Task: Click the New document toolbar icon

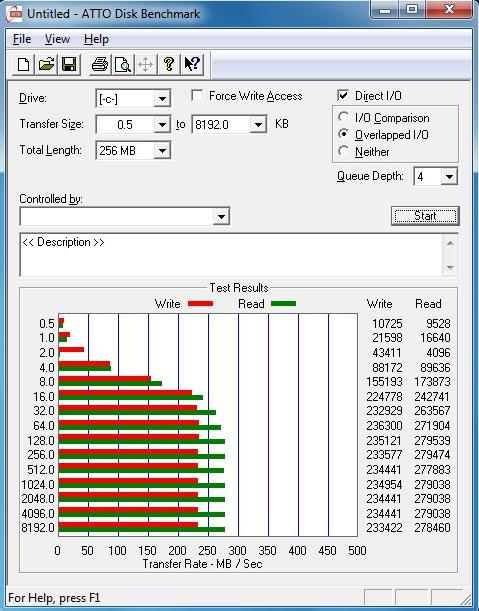Action: 23,64
